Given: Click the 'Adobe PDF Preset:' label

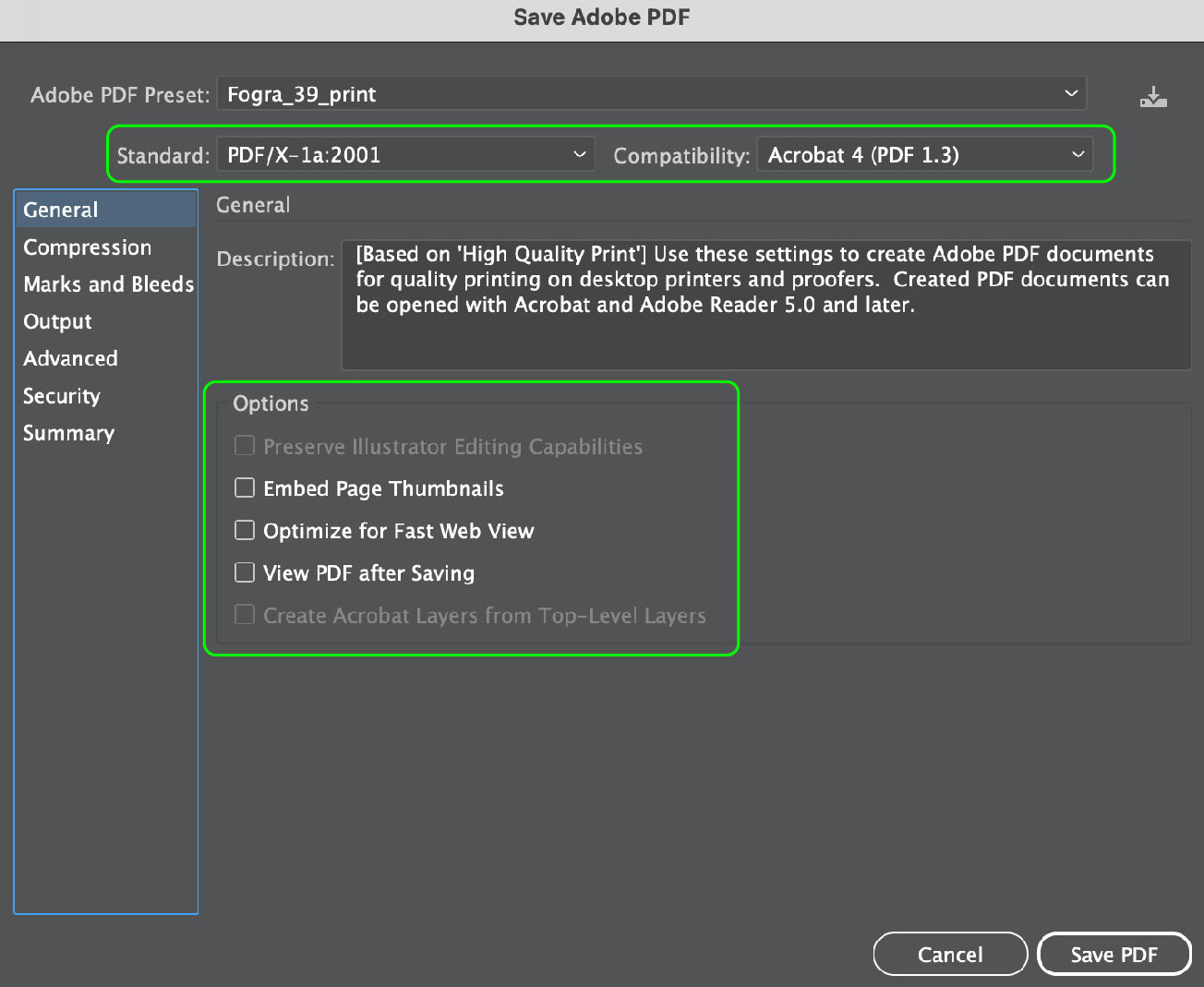Looking at the screenshot, I should coord(120,95).
